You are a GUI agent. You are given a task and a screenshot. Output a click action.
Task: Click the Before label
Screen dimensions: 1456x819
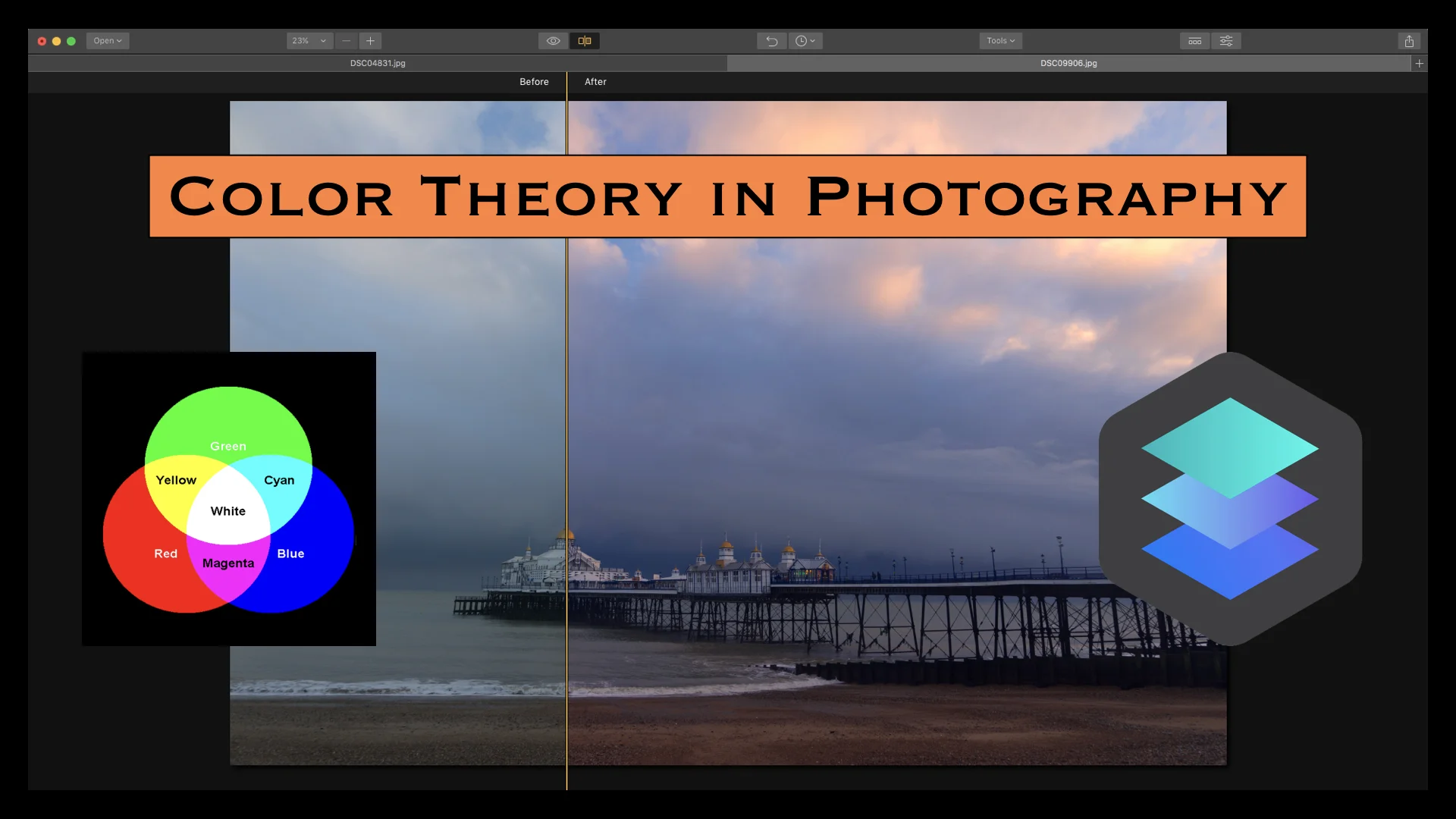(534, 82)
